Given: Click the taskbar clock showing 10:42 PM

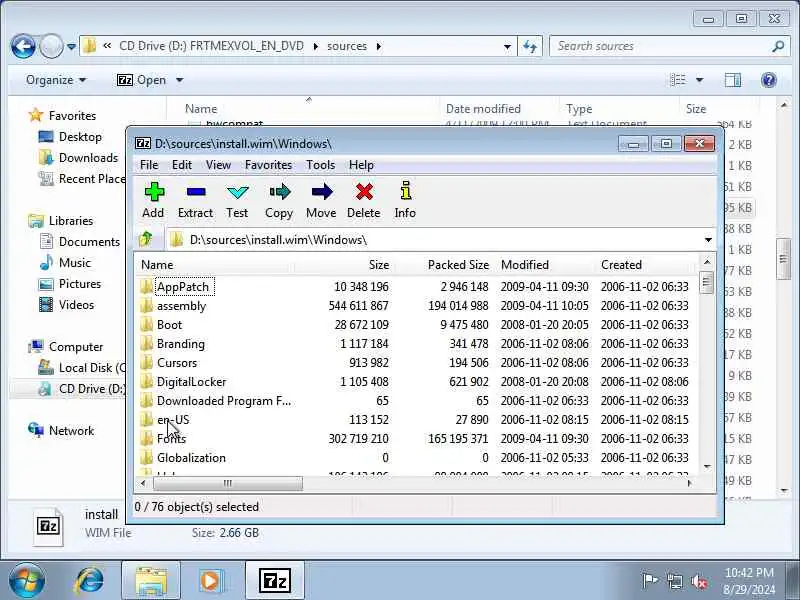Looking at the screenshot, I should pos(749,581).
